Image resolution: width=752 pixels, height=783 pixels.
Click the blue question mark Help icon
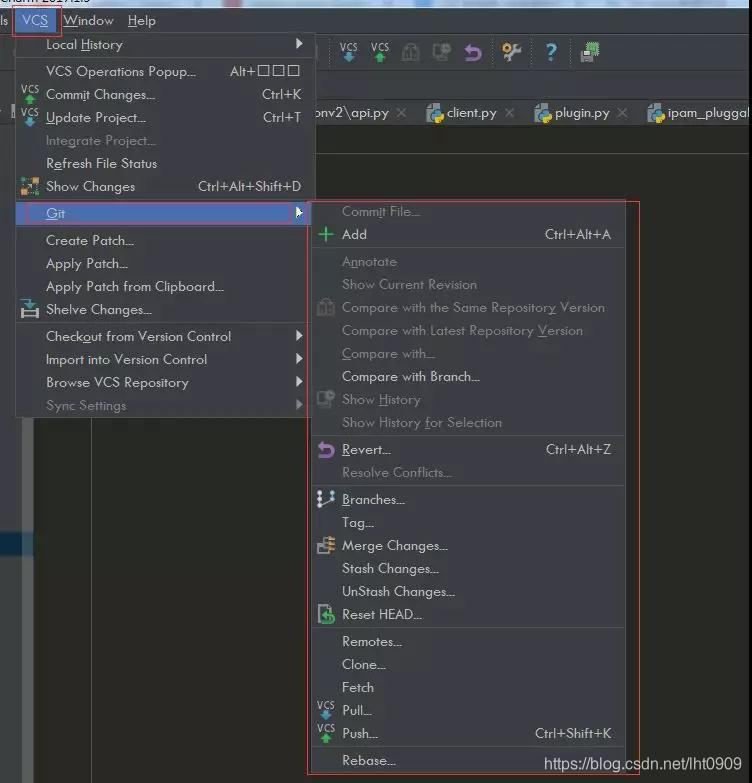551,52
